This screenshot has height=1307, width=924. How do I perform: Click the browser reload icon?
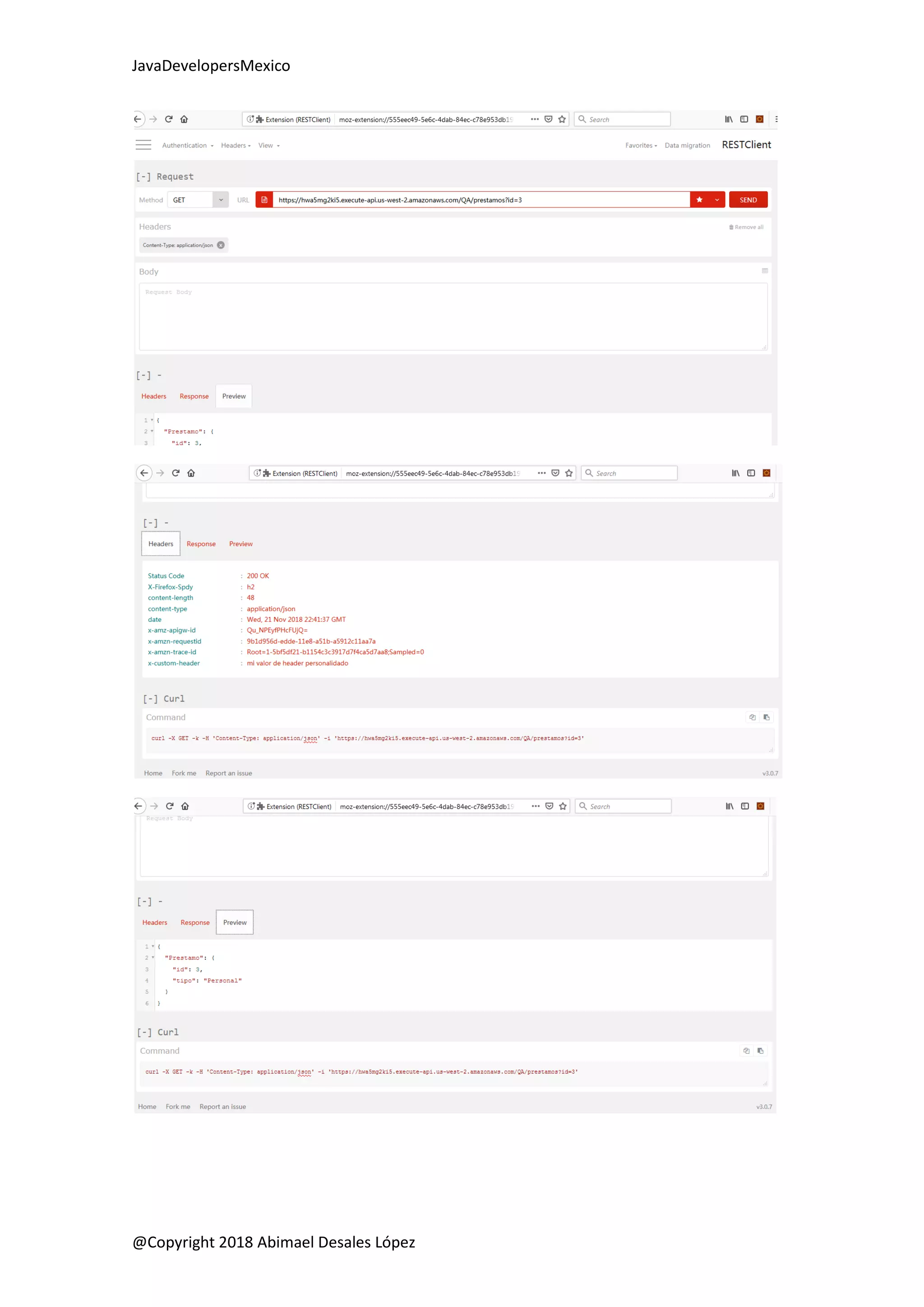click(x=168, y=119)
